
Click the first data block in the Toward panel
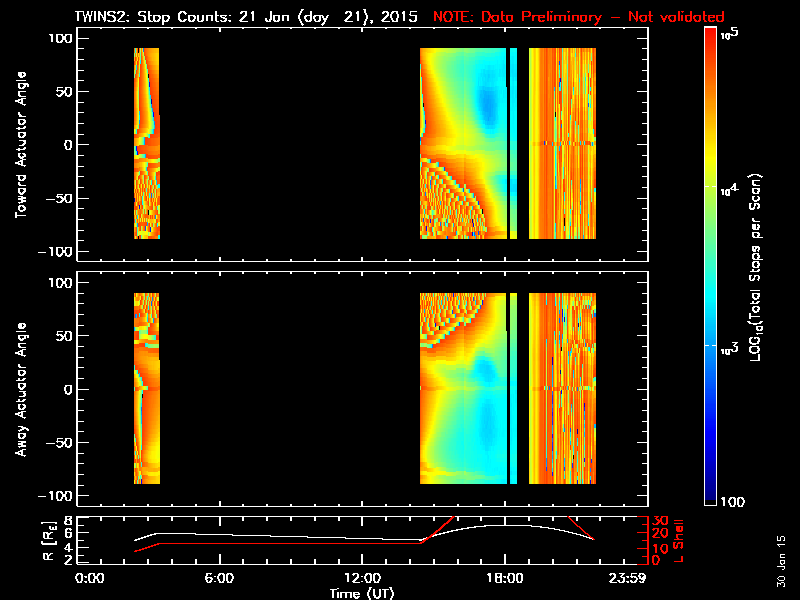(x=147, y=143)
